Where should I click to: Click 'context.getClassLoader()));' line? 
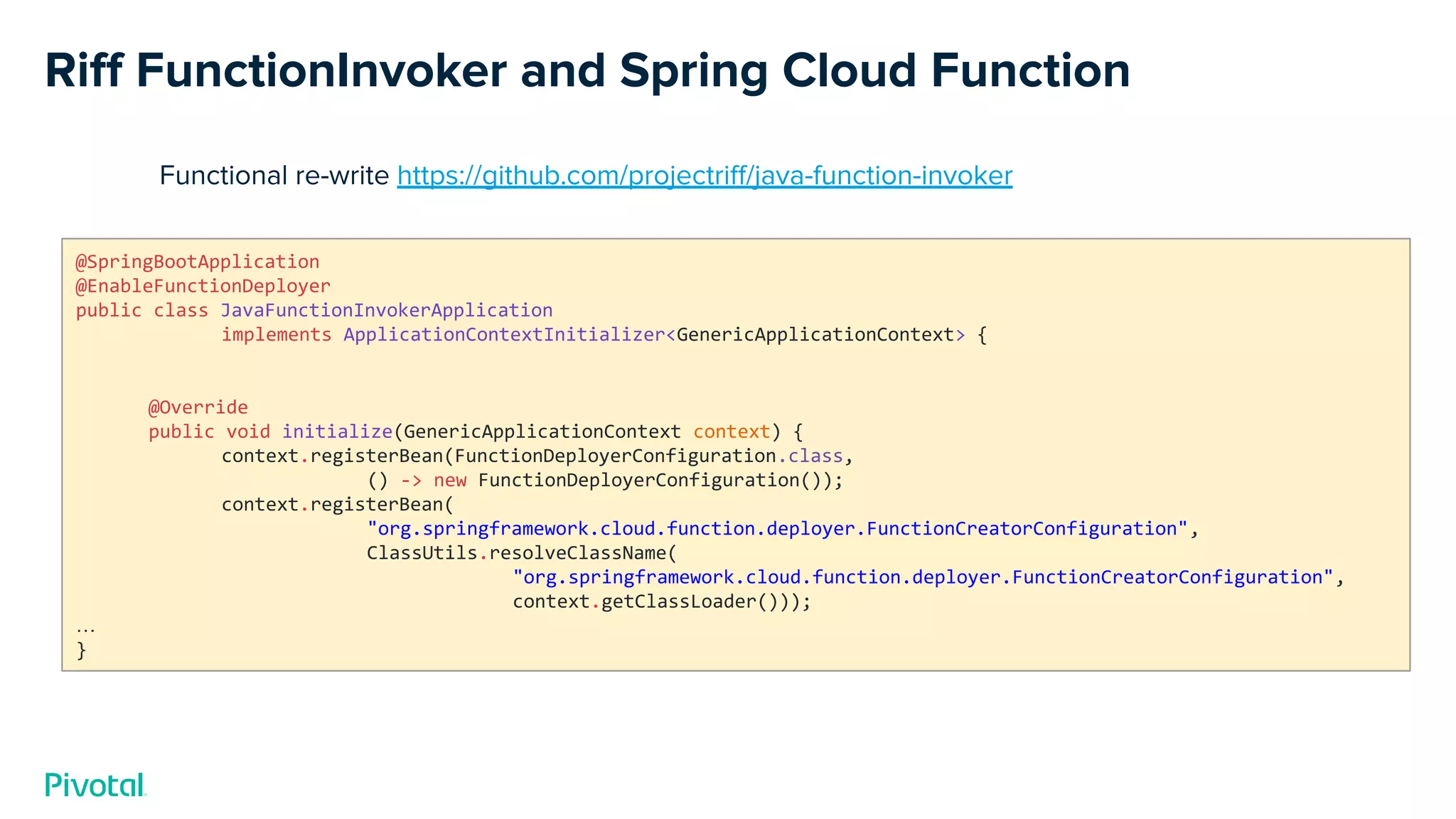(662, 601)
